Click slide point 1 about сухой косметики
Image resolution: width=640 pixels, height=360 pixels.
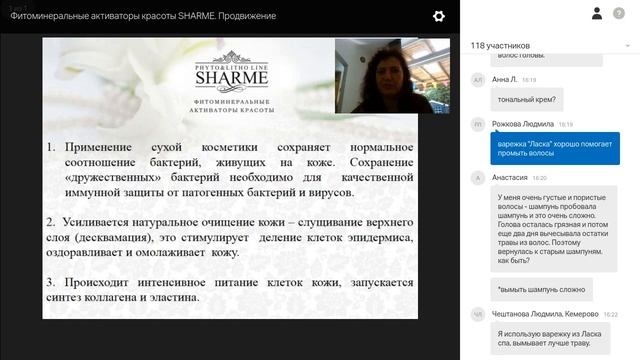230,170
